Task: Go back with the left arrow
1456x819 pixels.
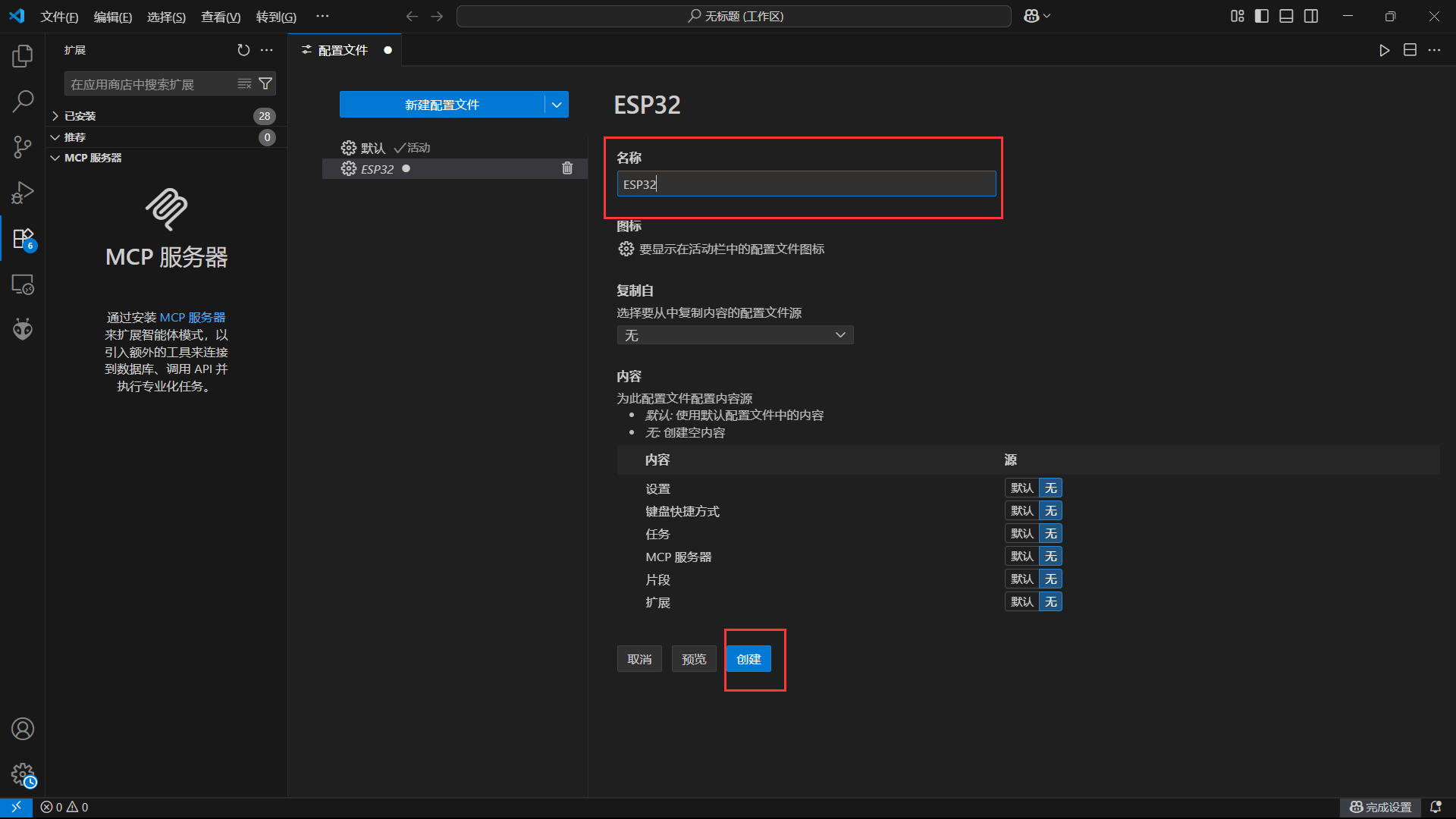Action: (412, 16)
